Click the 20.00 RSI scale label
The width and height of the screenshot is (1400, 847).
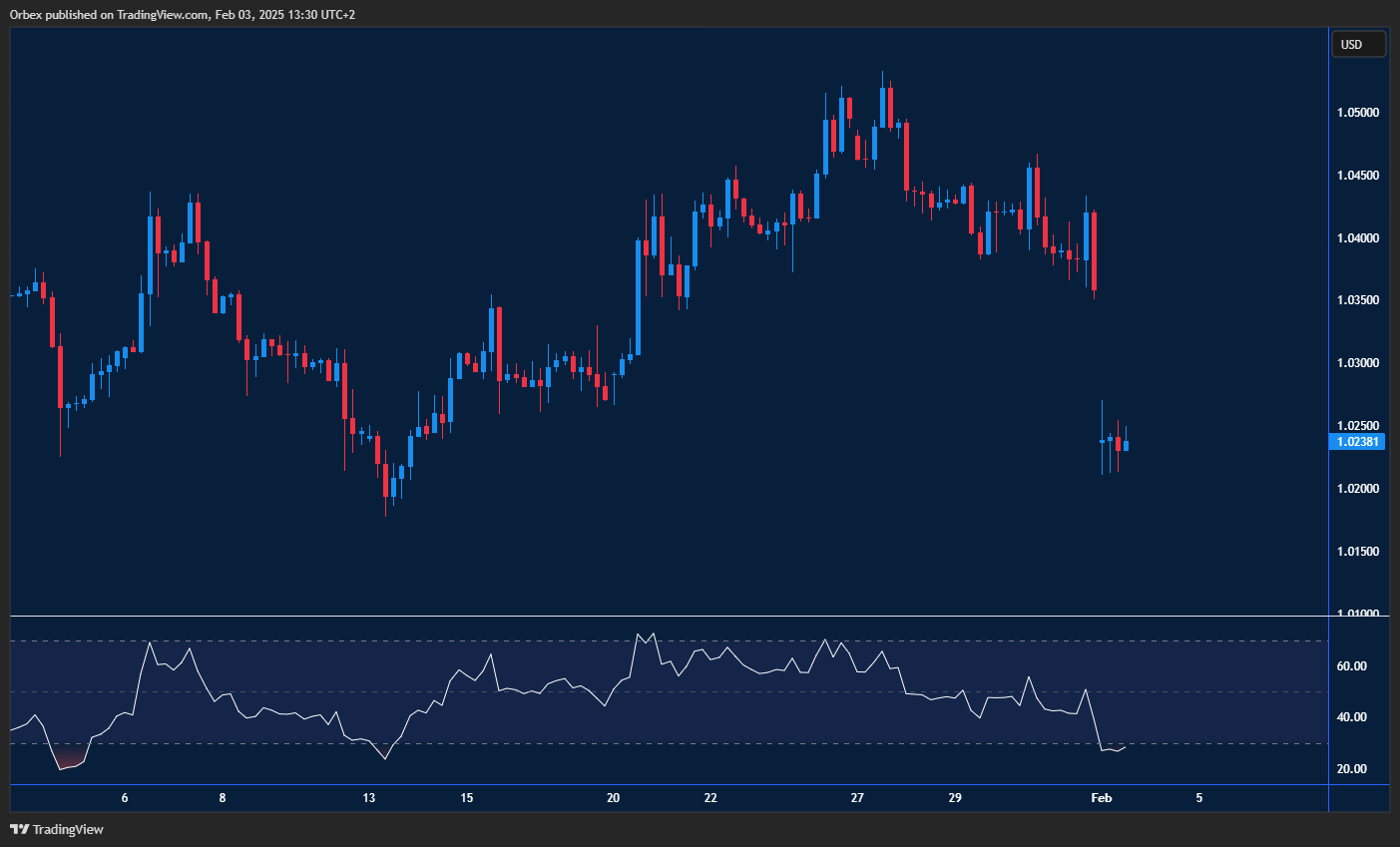coord(1351,769)
